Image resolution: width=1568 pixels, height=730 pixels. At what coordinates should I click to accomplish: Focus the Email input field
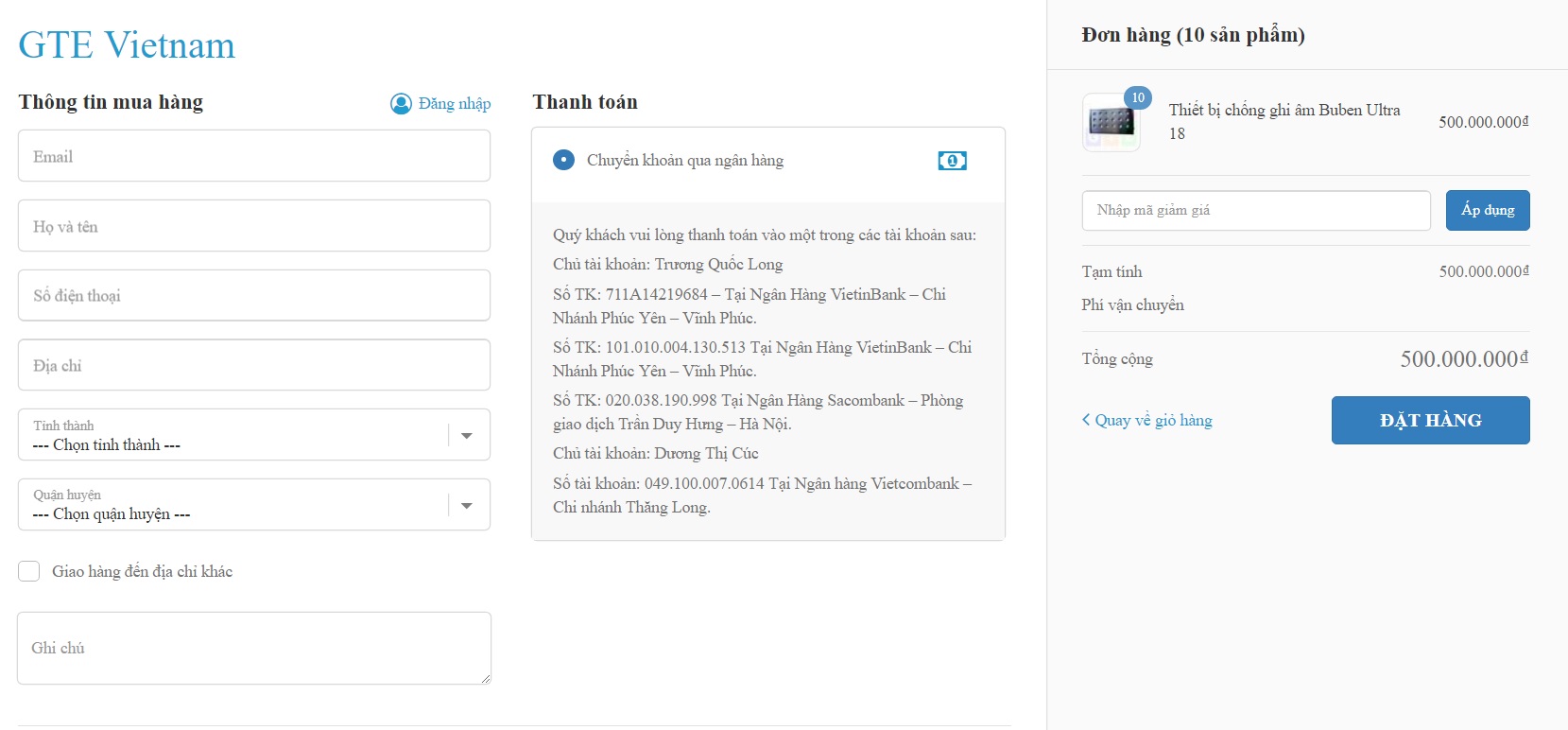coord(253,156)
